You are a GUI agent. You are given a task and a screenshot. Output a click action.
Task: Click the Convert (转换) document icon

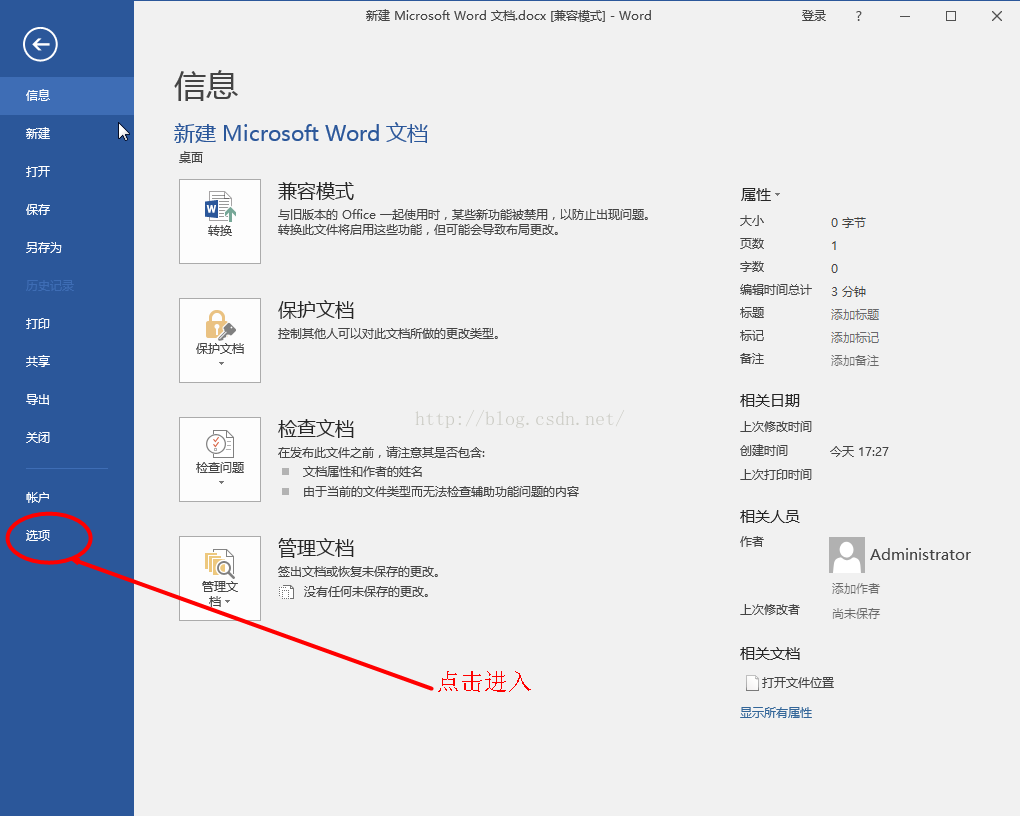[x=220, y=221]
